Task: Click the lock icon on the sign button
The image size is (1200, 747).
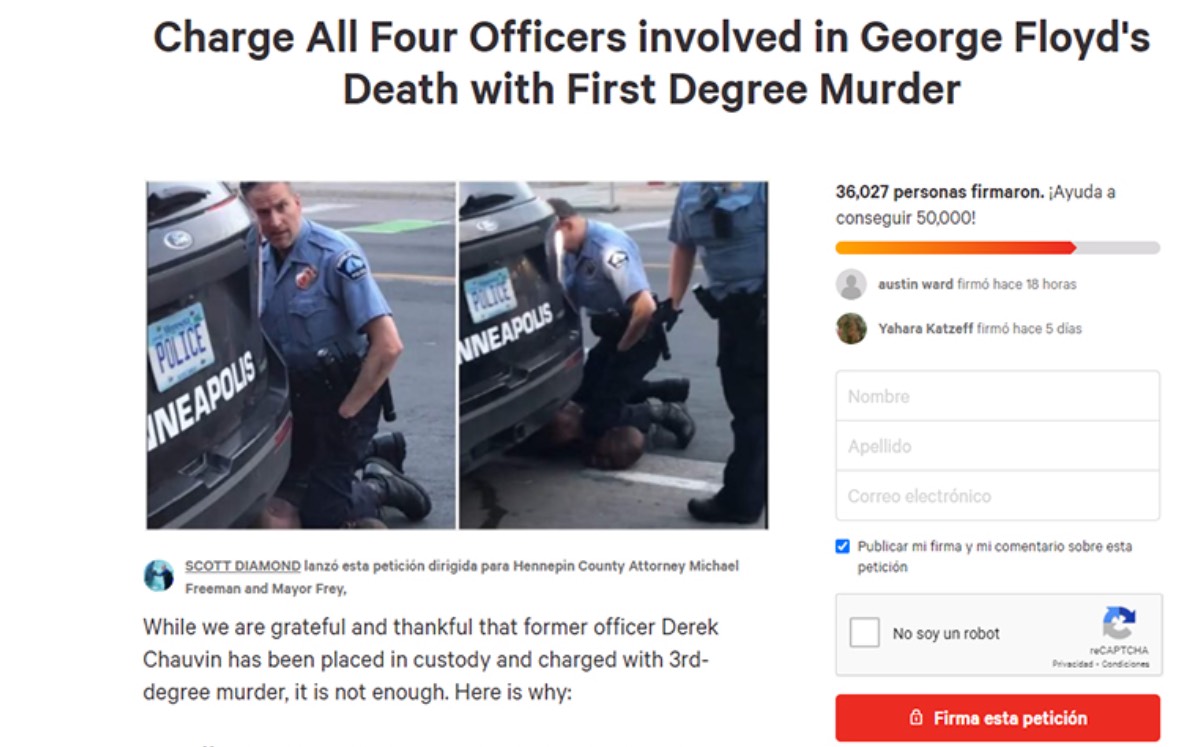Action: coord(915,718)
